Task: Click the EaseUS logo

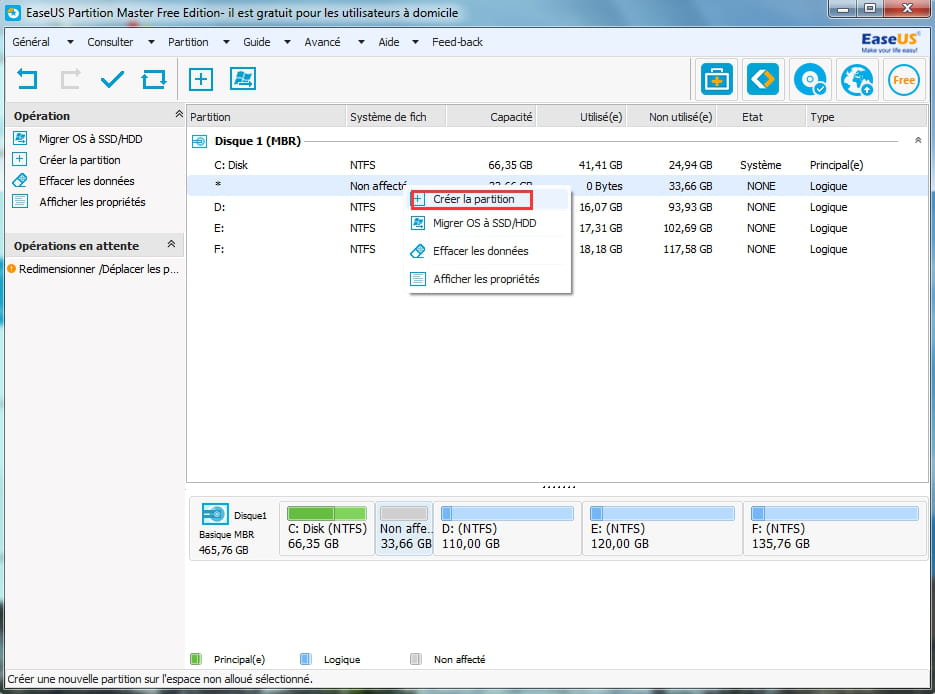Action: 890,42
